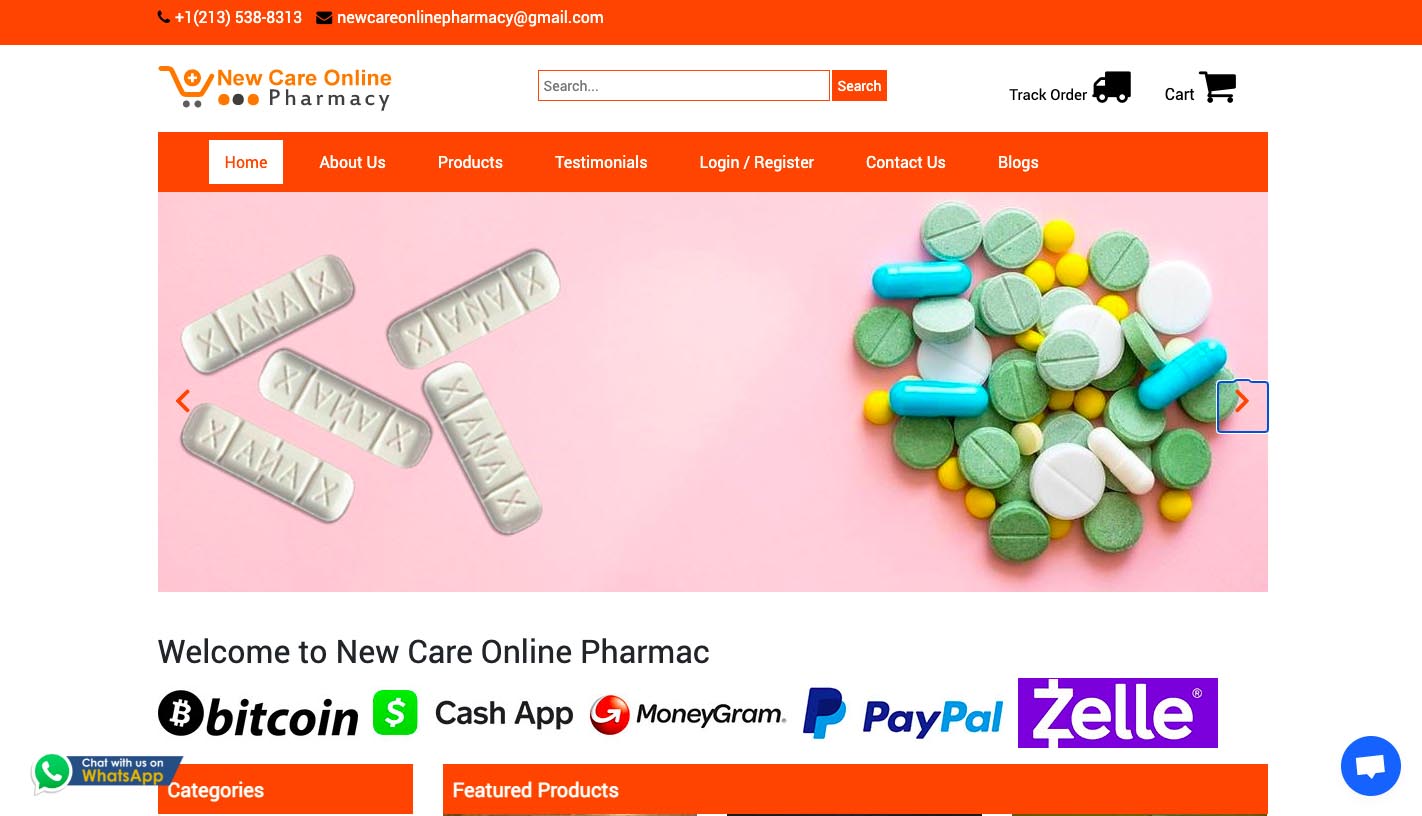1422x816 pixels.
Task: Click the envelope email icon
Action: [x=324, y=17]
